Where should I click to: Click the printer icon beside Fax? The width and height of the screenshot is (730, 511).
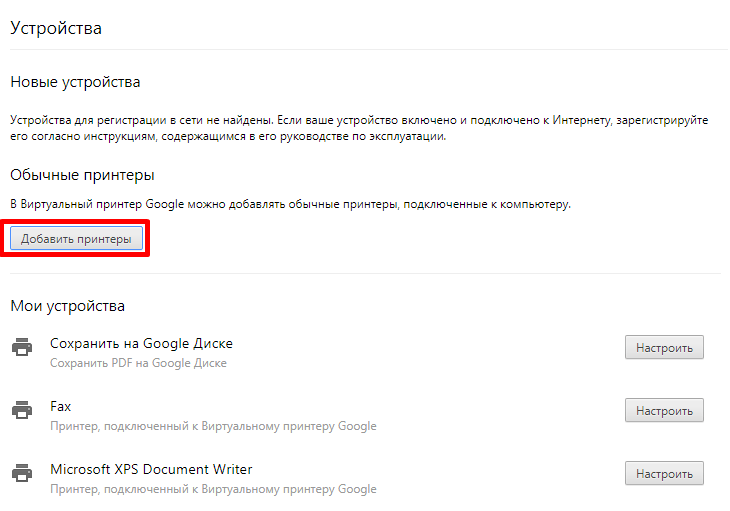pos(22,410)
